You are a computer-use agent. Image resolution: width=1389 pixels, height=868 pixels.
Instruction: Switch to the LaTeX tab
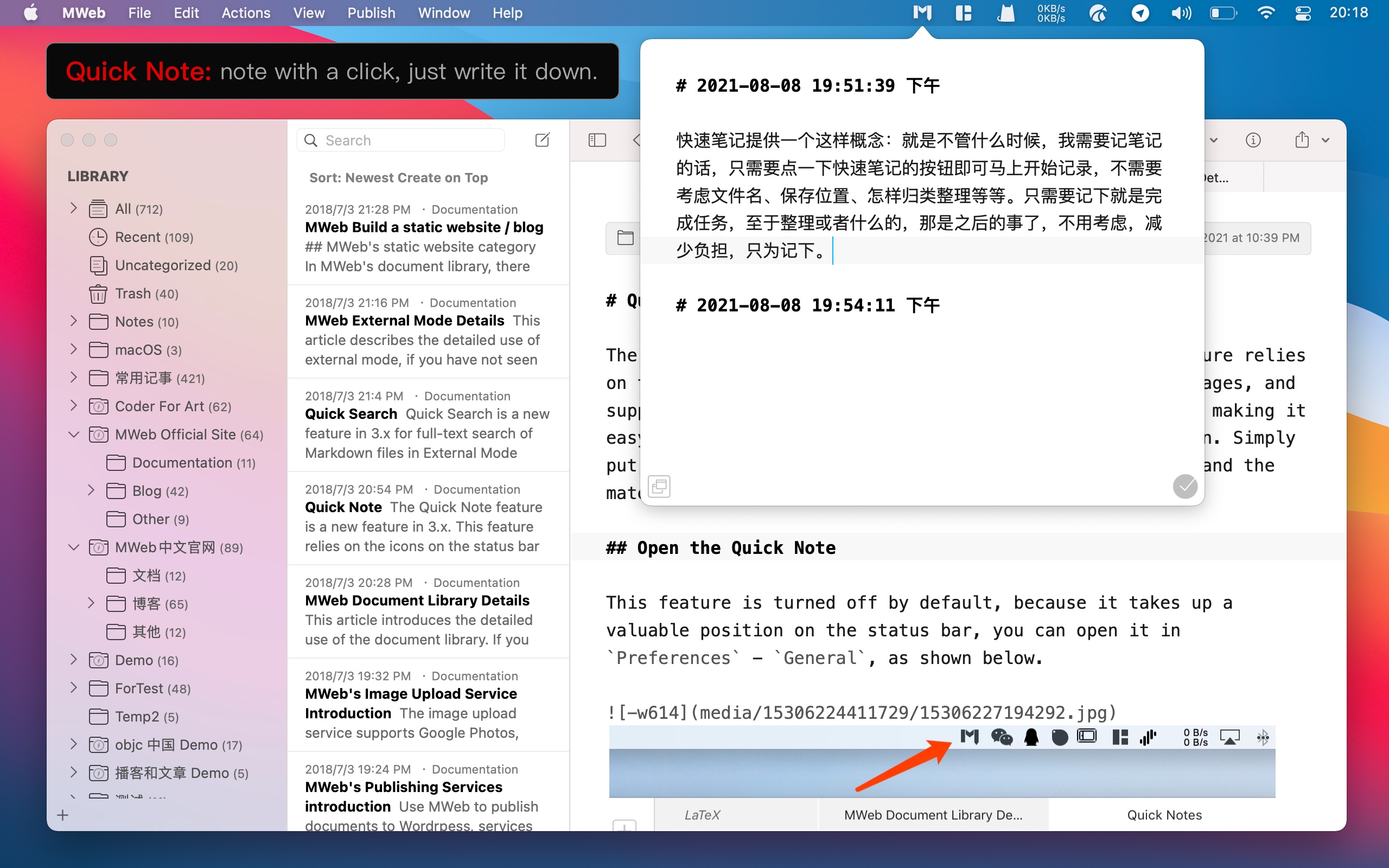[x=702, y=815]
